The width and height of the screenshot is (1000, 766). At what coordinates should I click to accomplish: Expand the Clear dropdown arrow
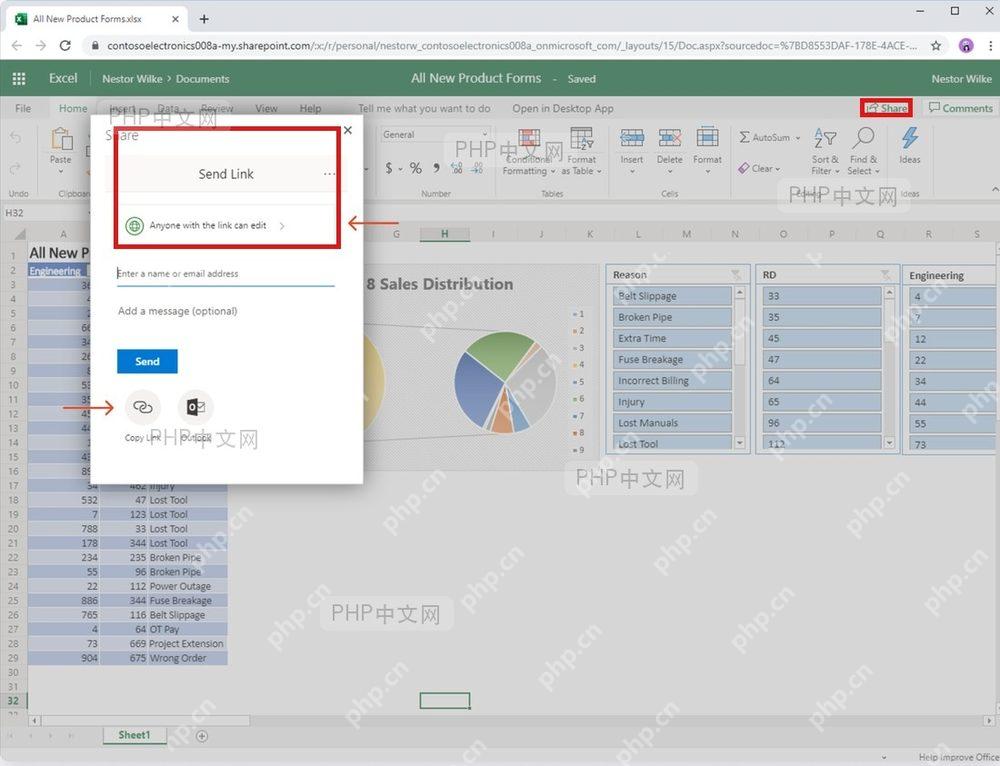point(778,169)
